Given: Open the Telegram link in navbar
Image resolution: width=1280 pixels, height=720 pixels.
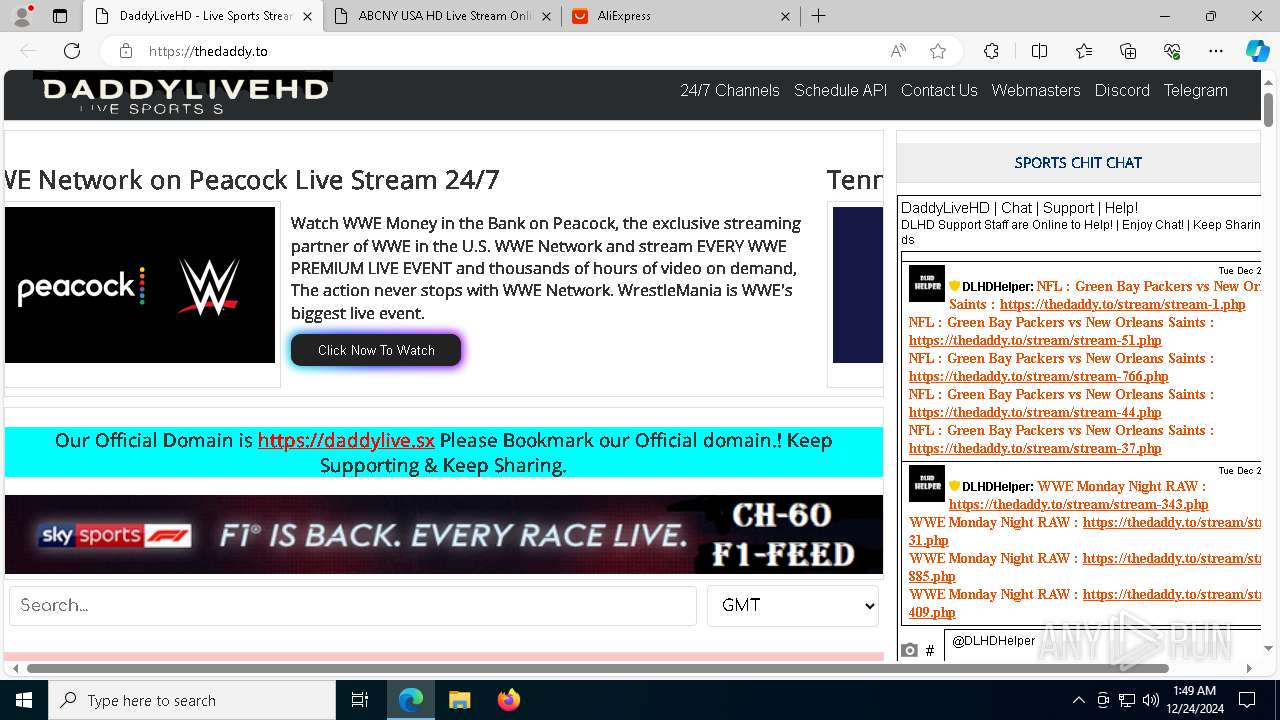Looking at the screenshot, I should tap(1195, 90).
